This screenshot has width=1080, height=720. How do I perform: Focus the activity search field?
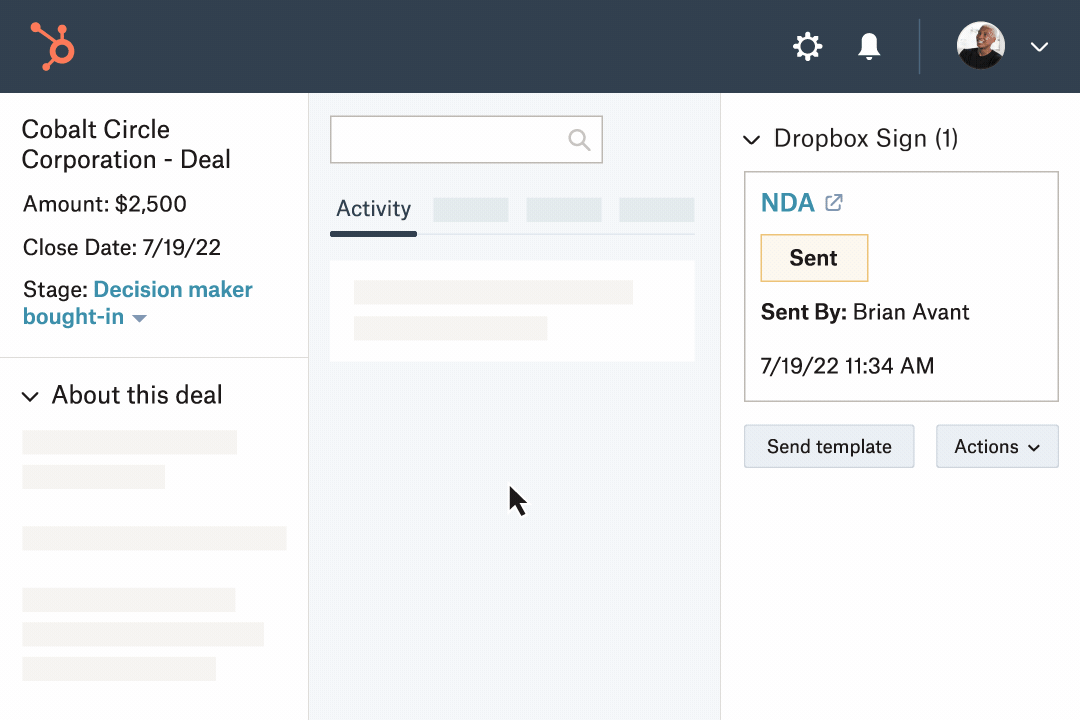(x=448, y=140)
